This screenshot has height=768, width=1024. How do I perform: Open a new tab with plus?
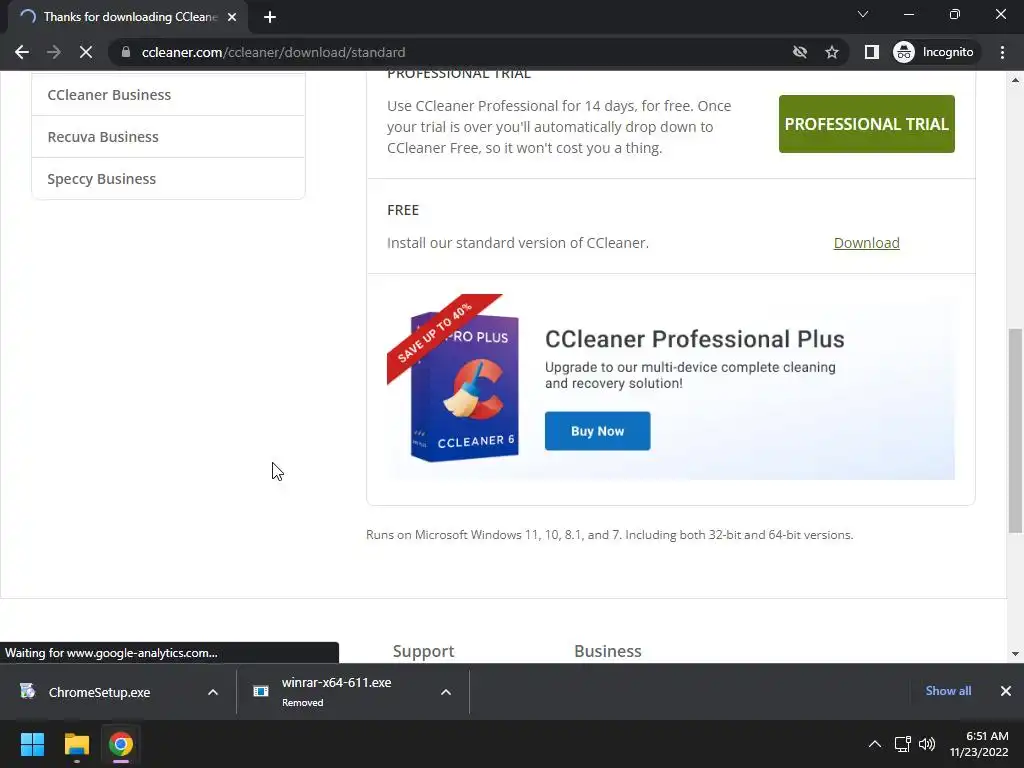[270, 17]
